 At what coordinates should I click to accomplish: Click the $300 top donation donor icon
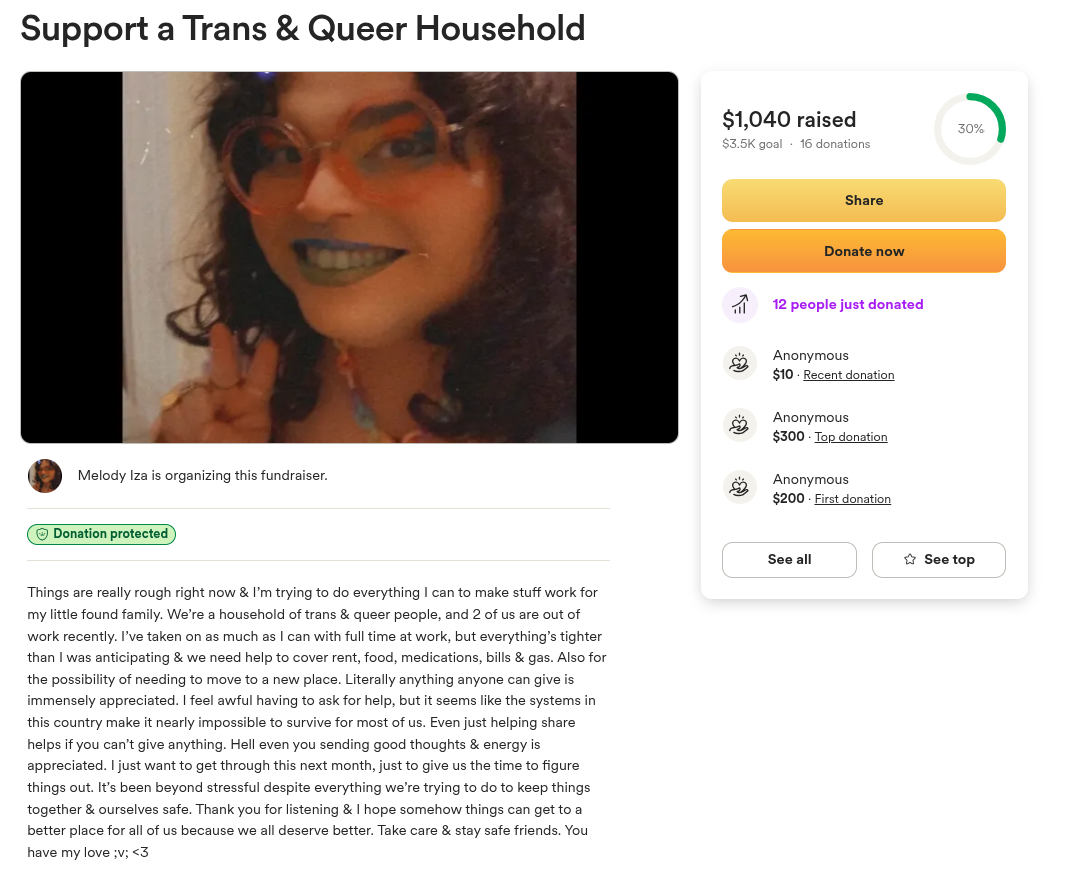740,425
